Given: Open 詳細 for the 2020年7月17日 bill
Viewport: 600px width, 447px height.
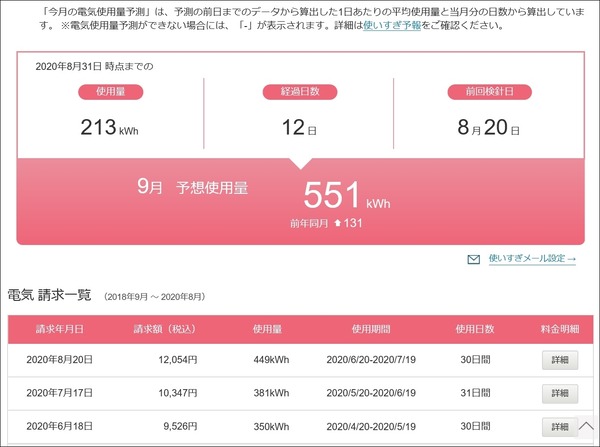Looking at the screenshot, I should pyautogui.click(x=560, y=393).
